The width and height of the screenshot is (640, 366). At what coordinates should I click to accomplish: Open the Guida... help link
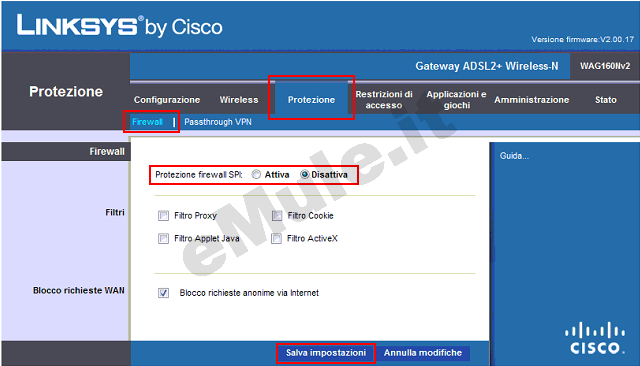coord(514,156)
